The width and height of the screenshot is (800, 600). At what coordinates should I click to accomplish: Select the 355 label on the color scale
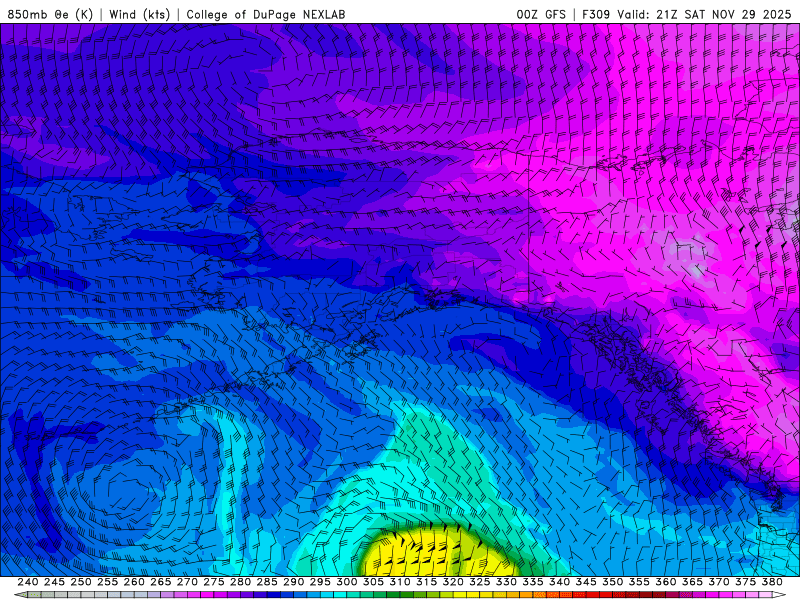[639, 582]
